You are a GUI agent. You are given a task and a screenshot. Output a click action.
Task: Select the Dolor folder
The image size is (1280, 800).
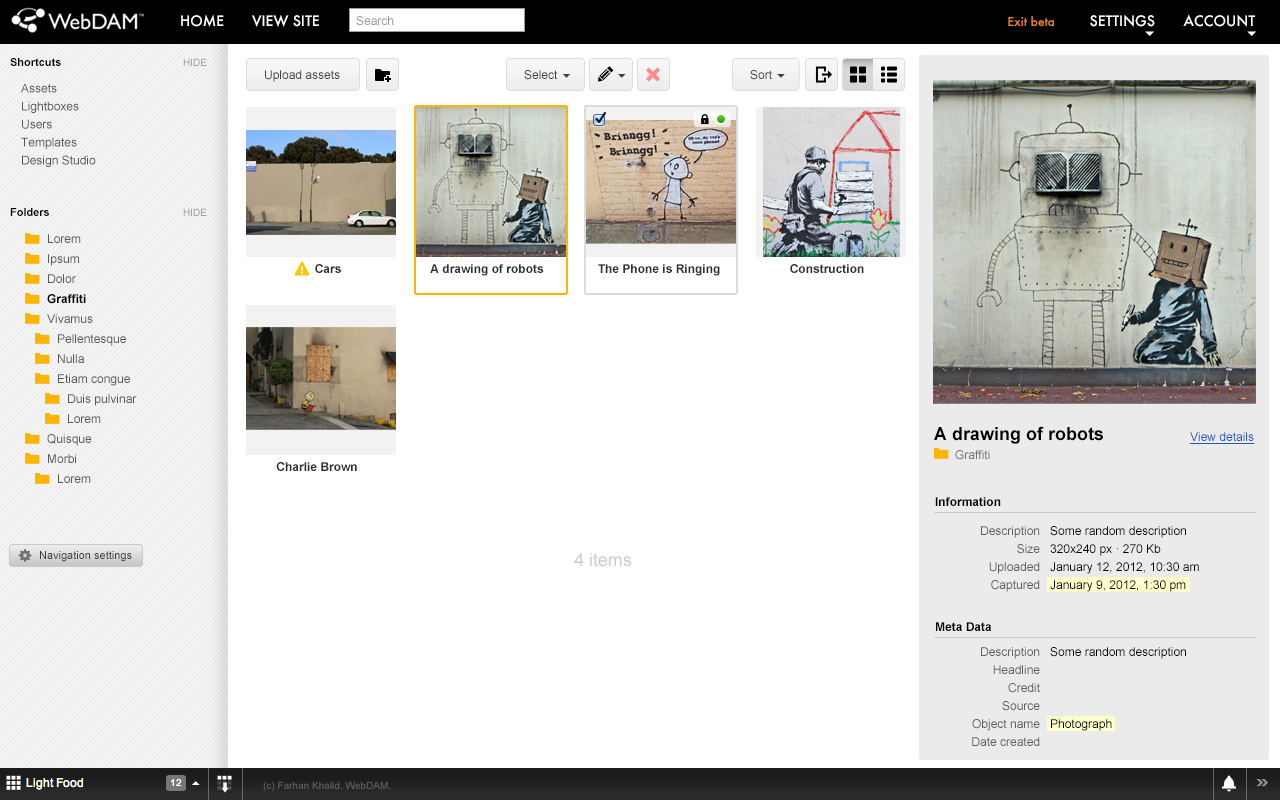pos(61,279)
